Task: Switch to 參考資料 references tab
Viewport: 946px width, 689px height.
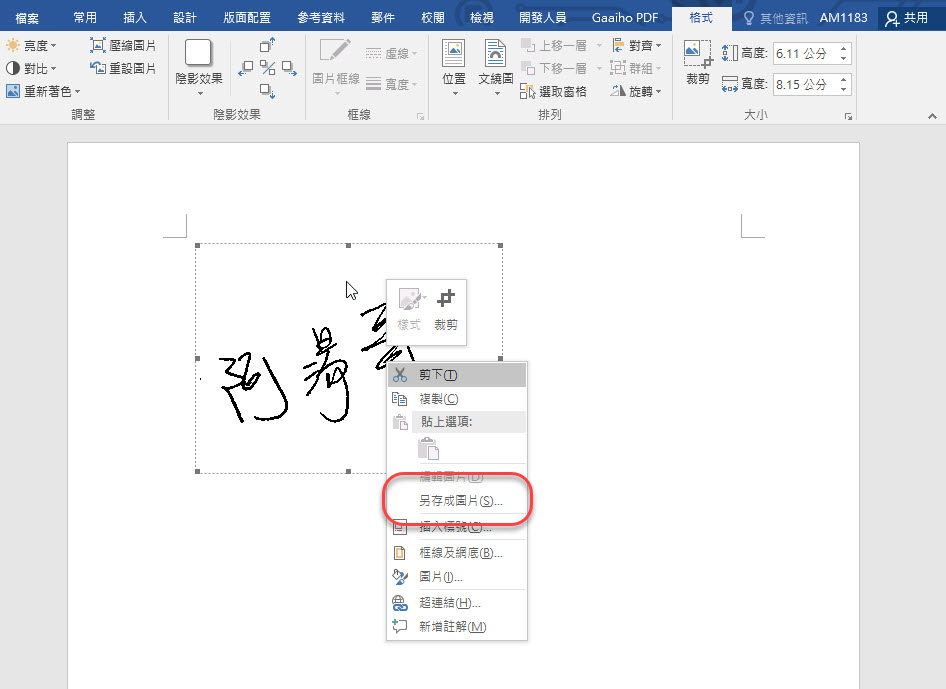Action: [x=321, y=17]
